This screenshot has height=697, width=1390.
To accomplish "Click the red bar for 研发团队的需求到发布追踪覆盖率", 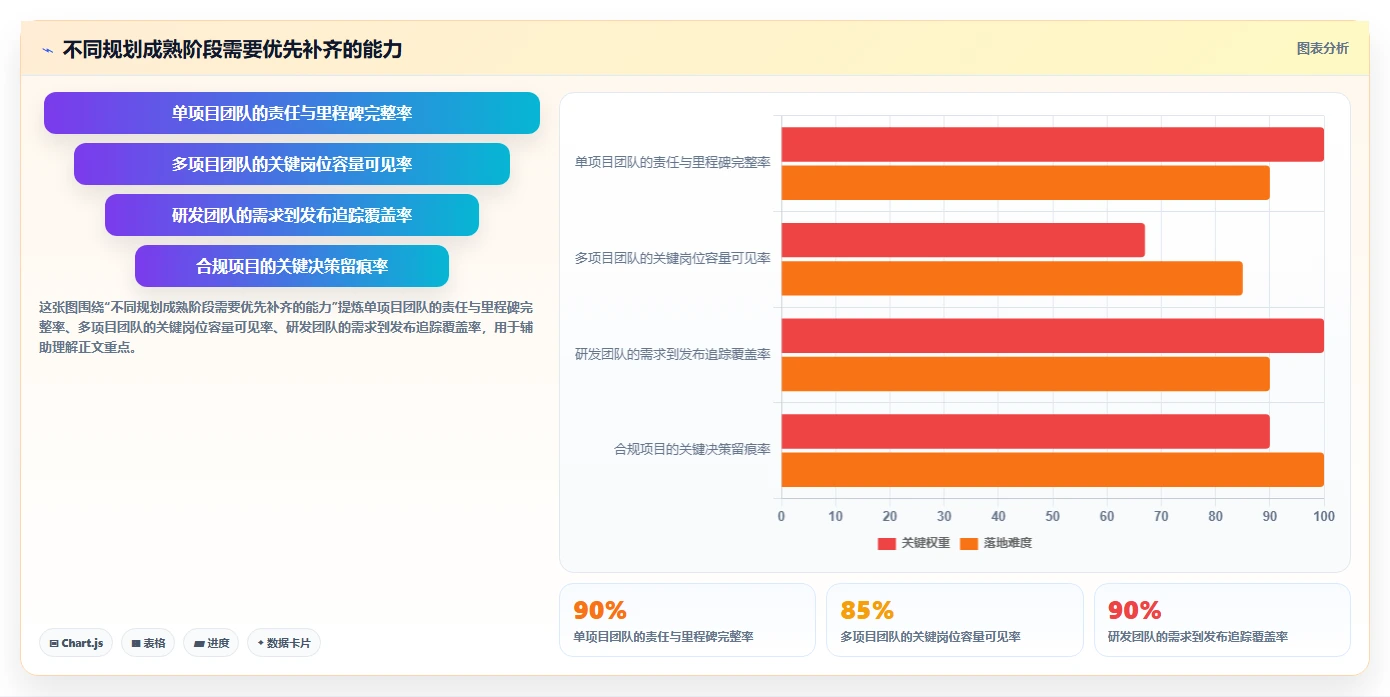I will coord(1052,335).
